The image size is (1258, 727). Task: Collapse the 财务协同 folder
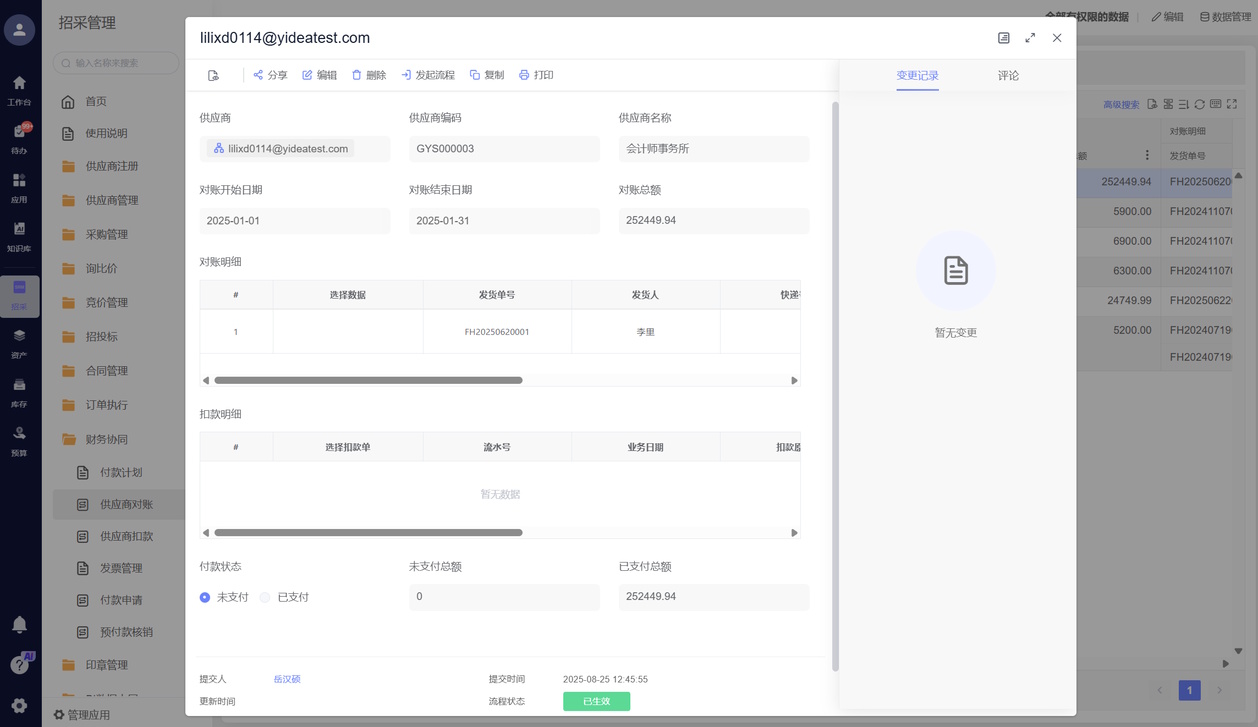(106, 439)
